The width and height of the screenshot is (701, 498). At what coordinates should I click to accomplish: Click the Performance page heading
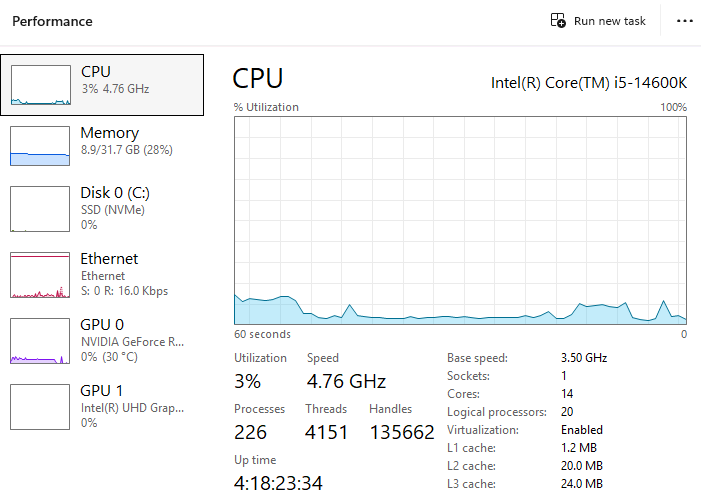(x=52, y=21)
